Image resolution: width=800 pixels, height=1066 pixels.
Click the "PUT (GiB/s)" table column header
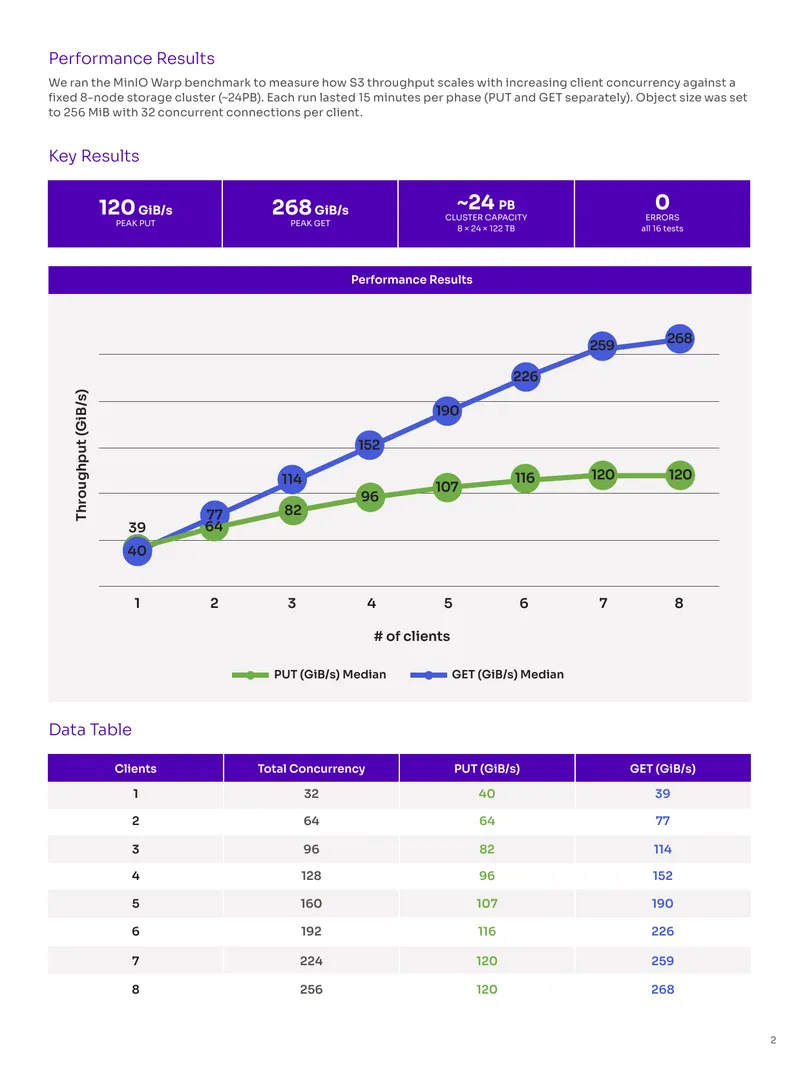pos(487,768)
